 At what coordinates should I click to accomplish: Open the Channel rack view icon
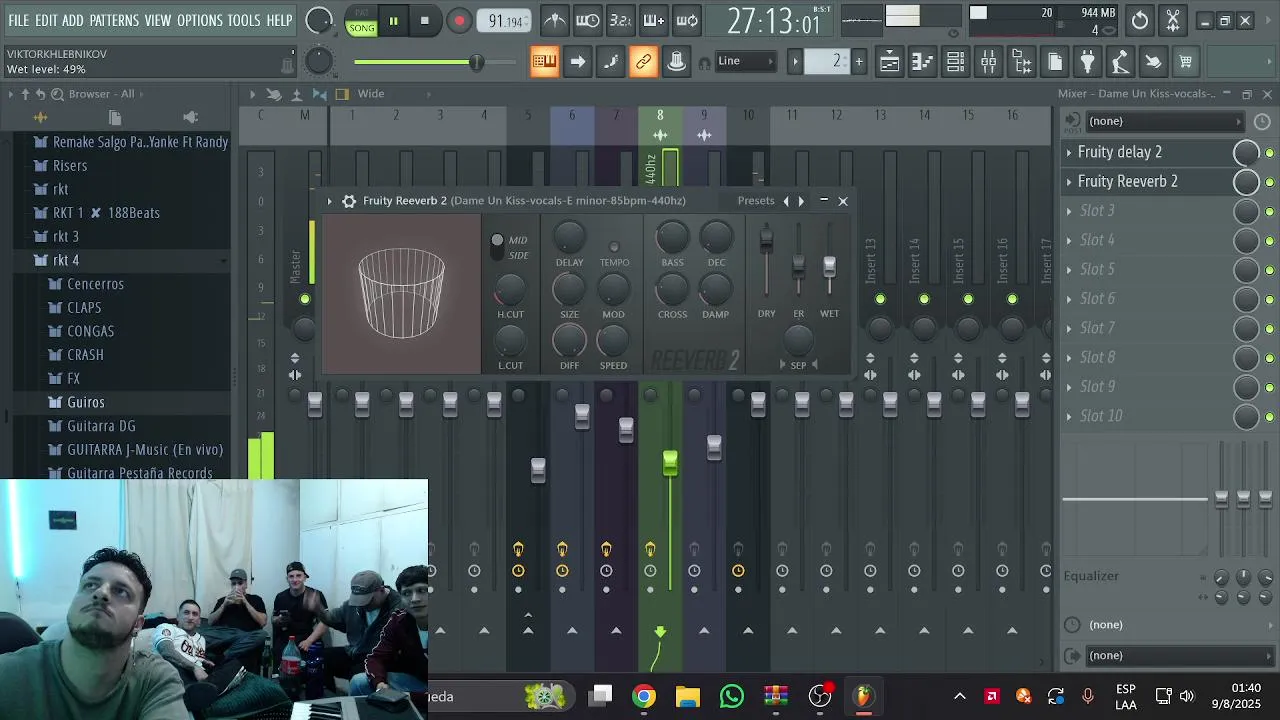click(x=955, y=61)
